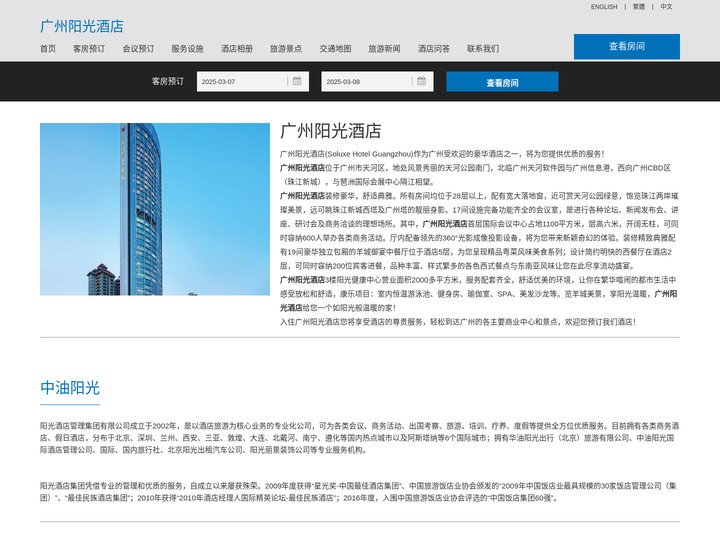Go to 旅游新闻 page
Screen dimensions: 720x540
pos(384,48)
